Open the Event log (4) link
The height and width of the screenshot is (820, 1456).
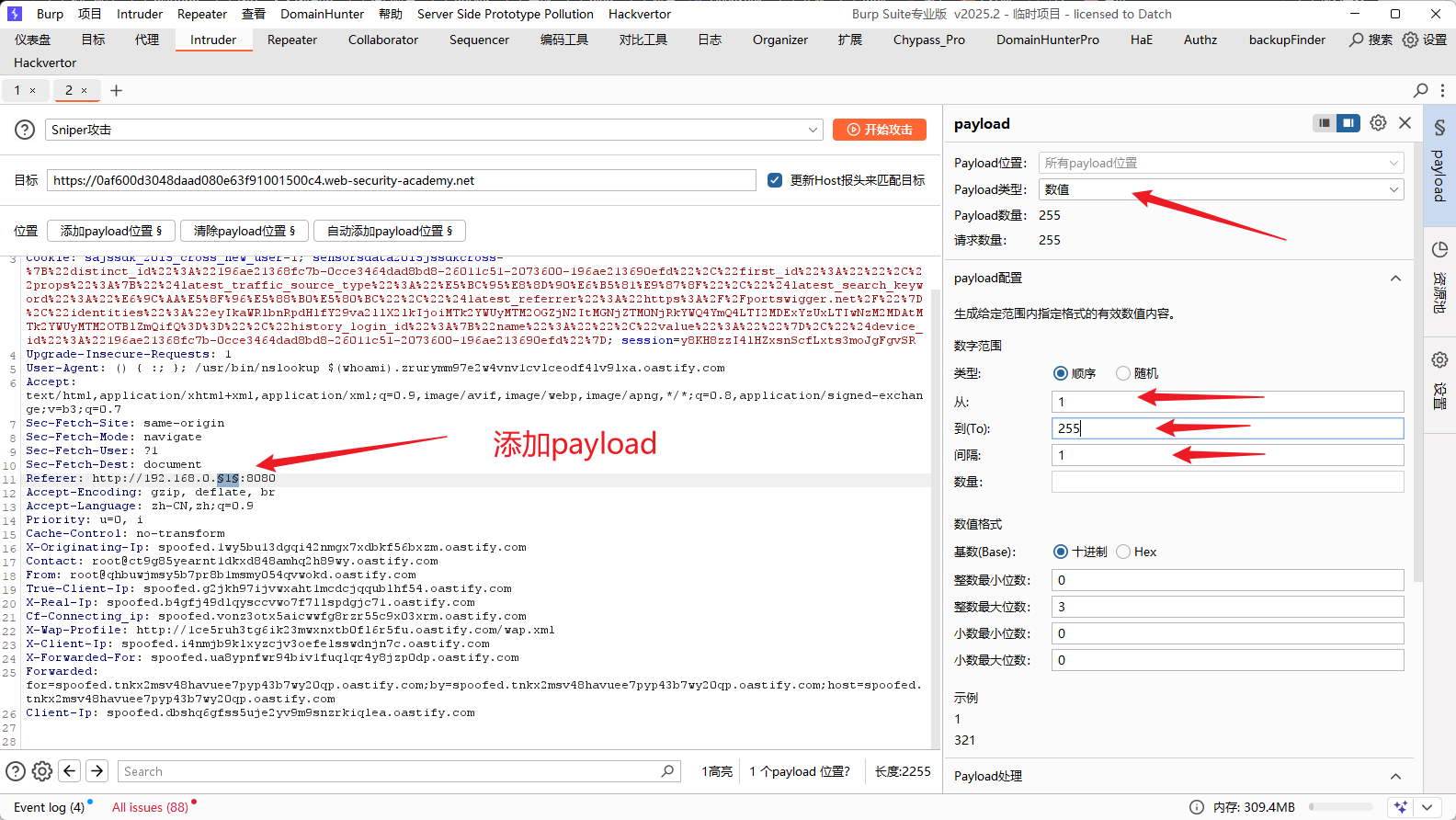coord(49,807)
